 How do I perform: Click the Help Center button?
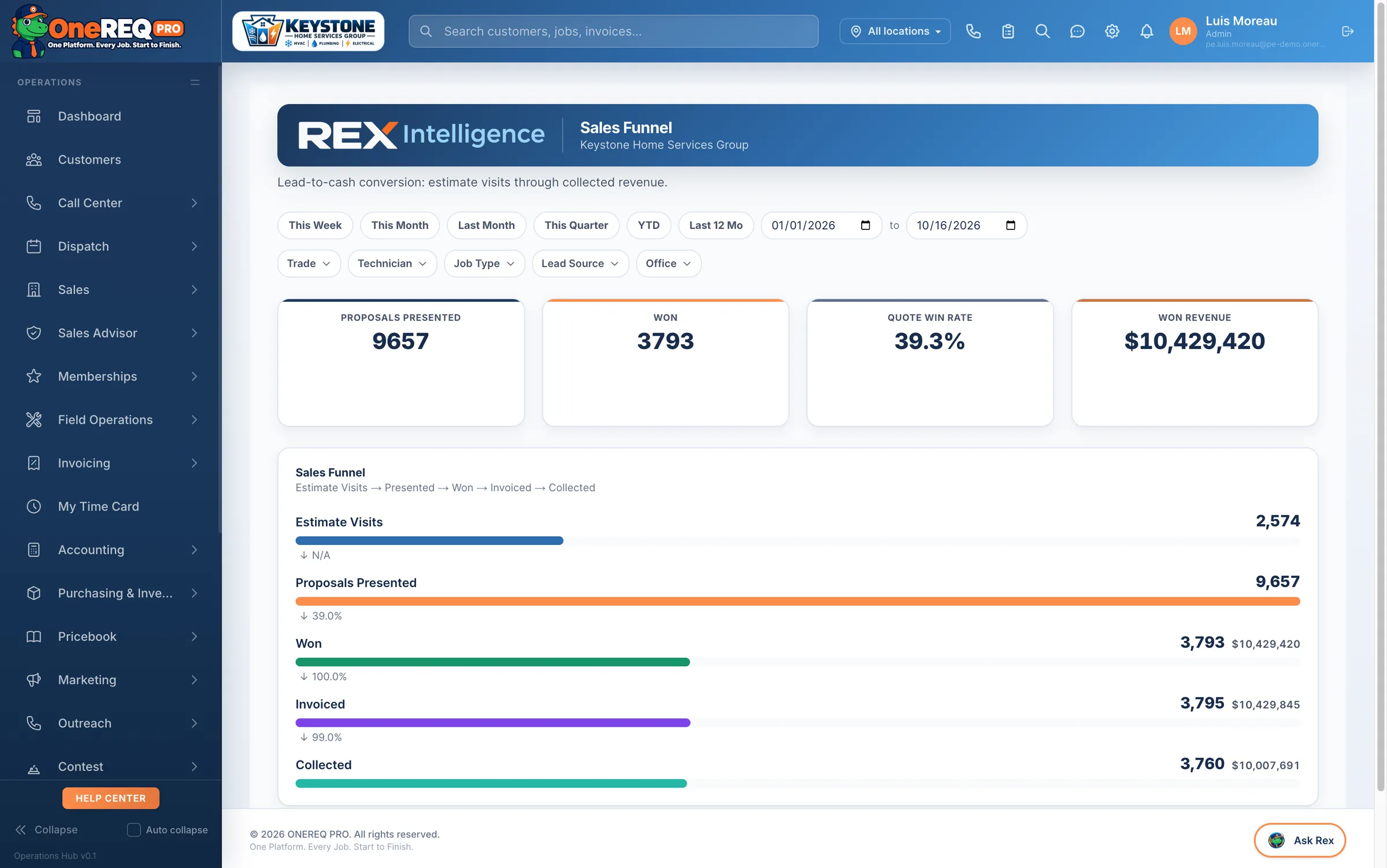click(x=110, y=798)
